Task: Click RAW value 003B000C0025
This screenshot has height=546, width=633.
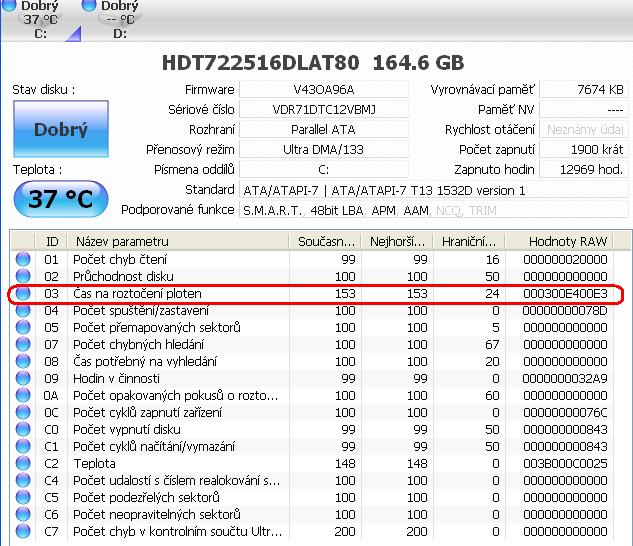Action: tap(565, 463)
